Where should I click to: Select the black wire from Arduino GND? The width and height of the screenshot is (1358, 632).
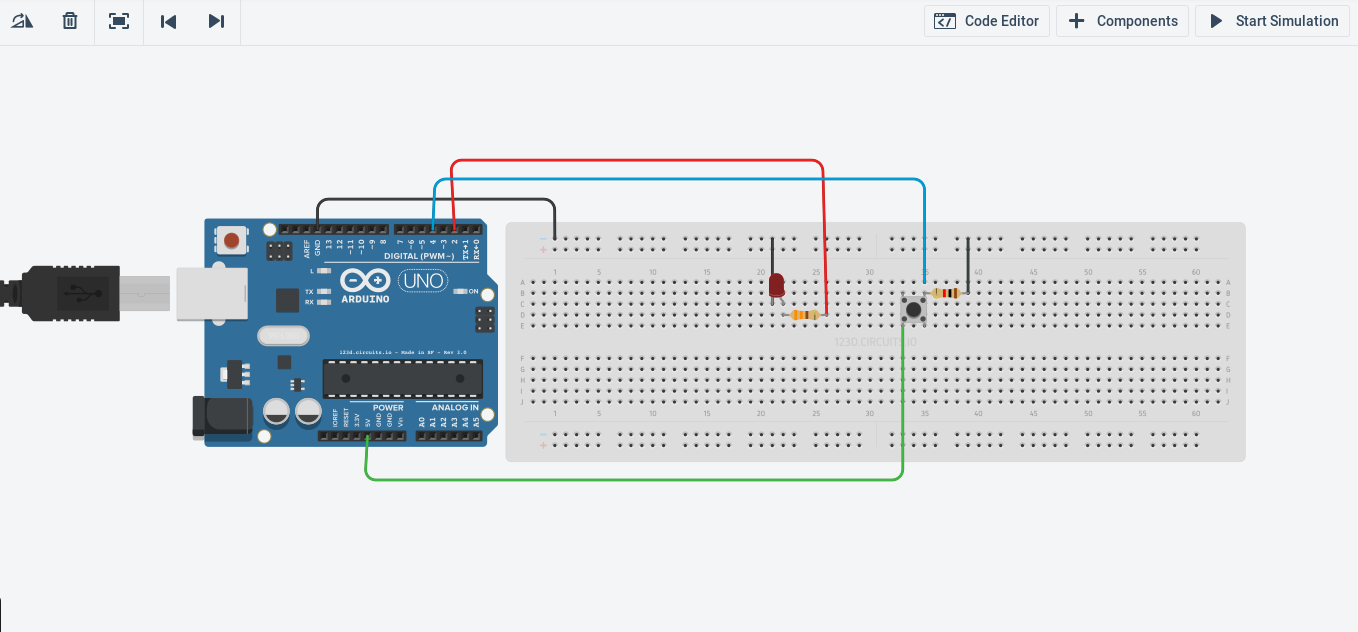point(435,199)
